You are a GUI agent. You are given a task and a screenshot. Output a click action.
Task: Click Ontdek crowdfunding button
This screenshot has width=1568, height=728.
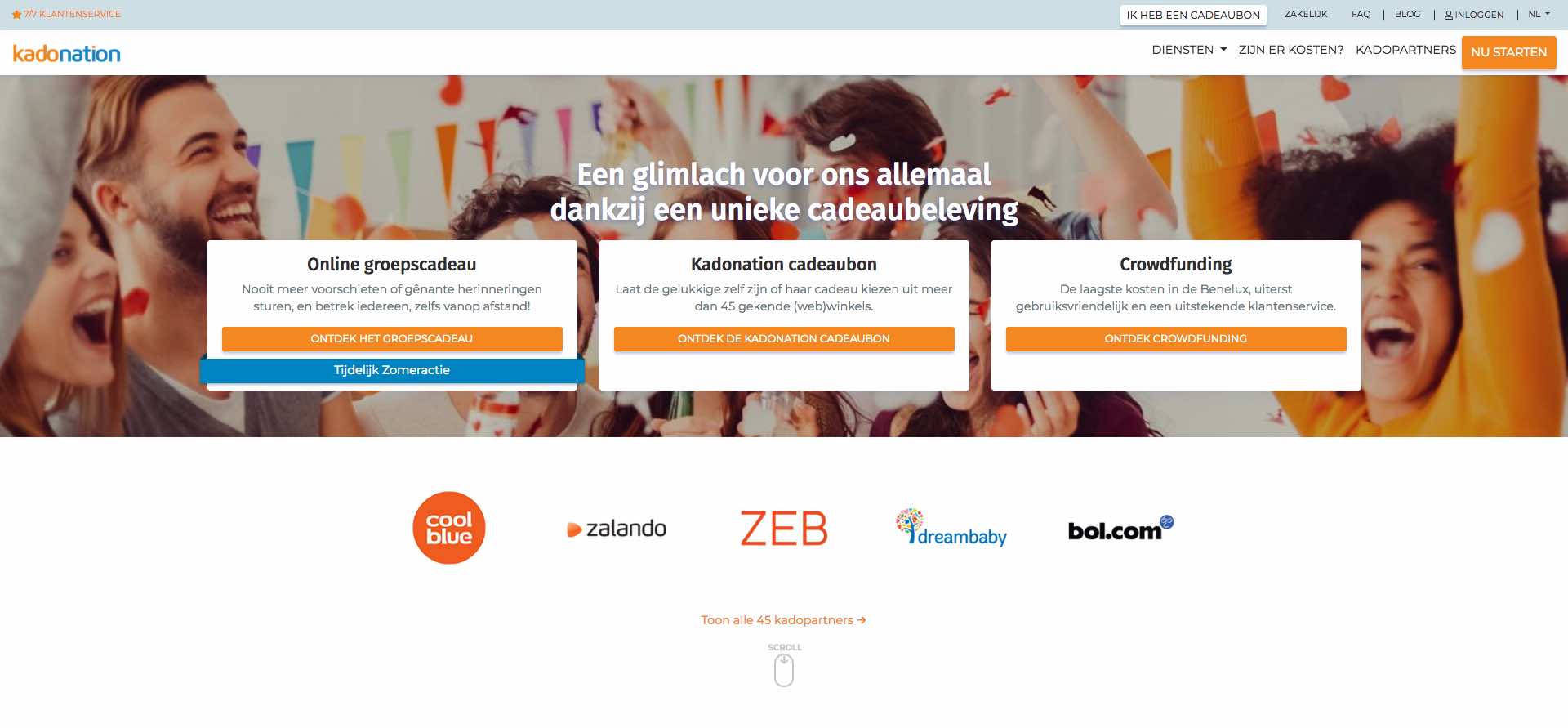1176,339
